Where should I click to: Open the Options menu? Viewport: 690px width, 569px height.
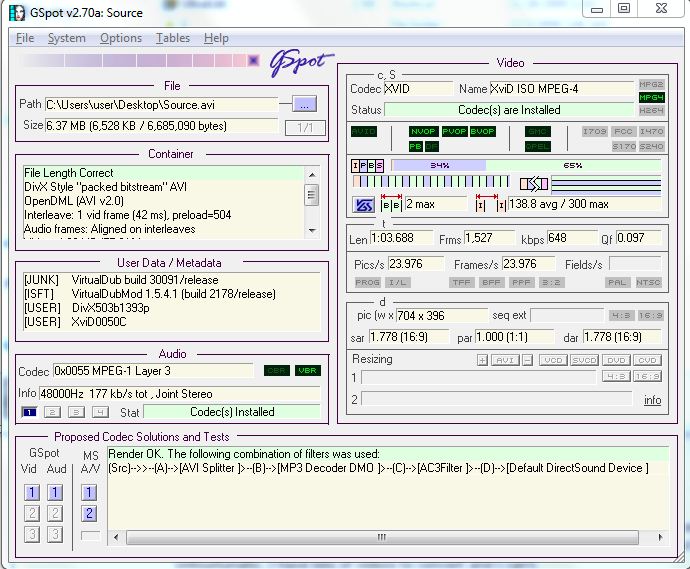click(x=121, y=38)
